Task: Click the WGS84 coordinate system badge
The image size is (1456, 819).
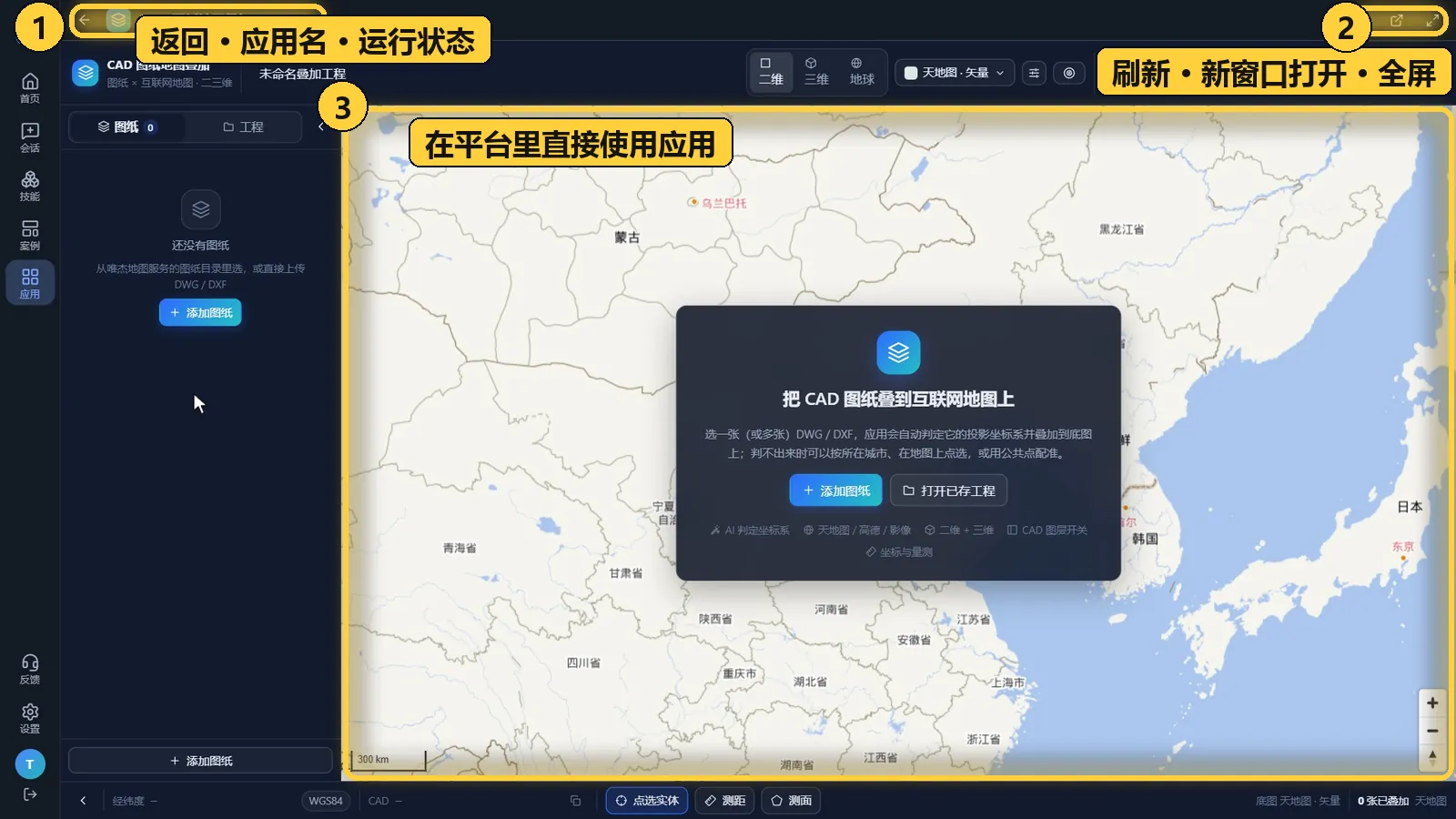Action: (x=326, y=801)
